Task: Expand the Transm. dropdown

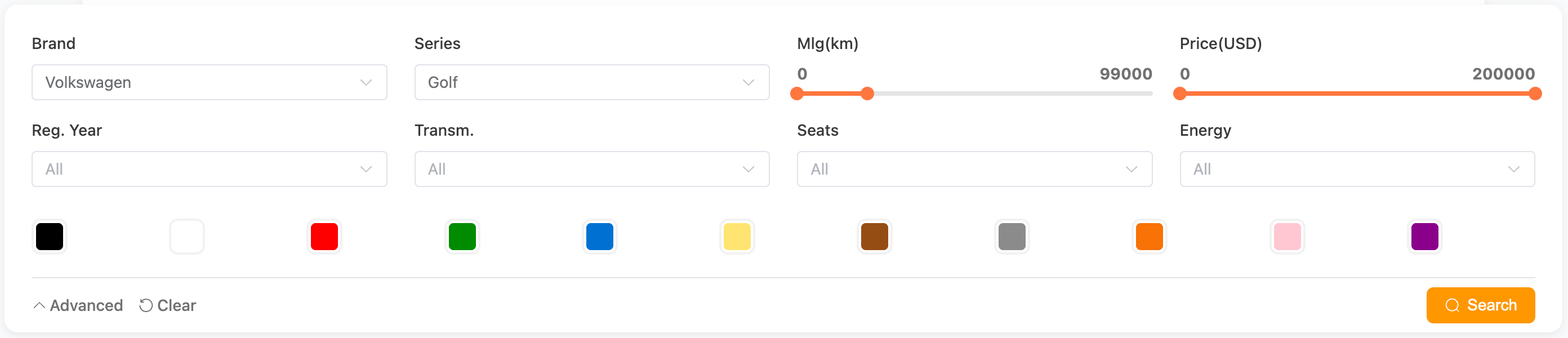Action: click(591, 168)
